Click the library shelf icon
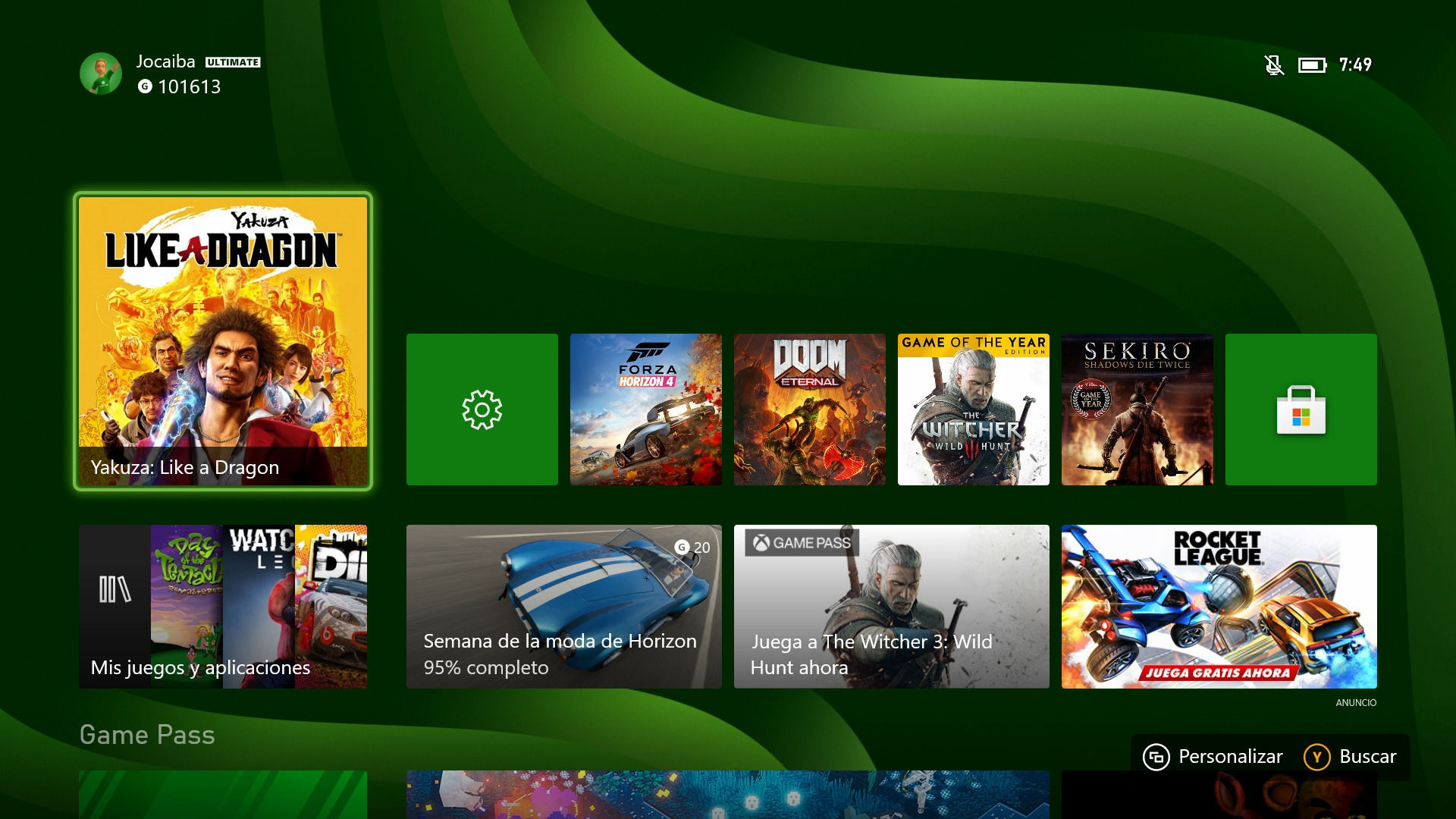 [115, 588]
